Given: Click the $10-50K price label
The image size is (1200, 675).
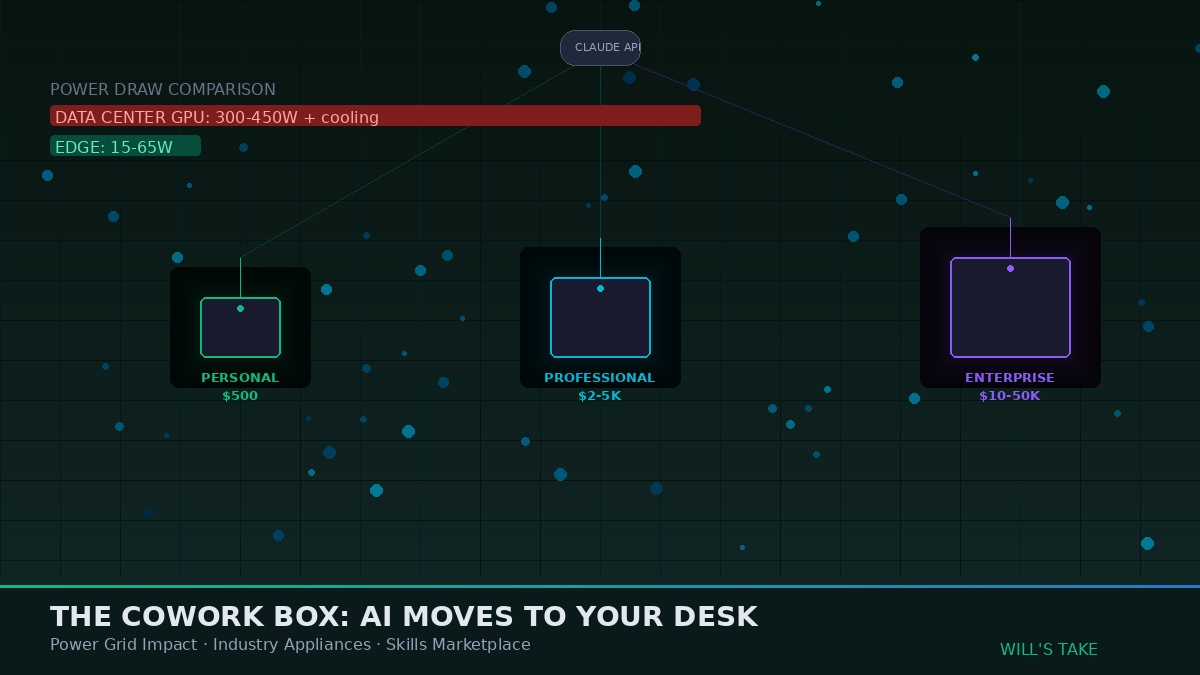Looking at the screenshot, I should (x=1010, y=395).
